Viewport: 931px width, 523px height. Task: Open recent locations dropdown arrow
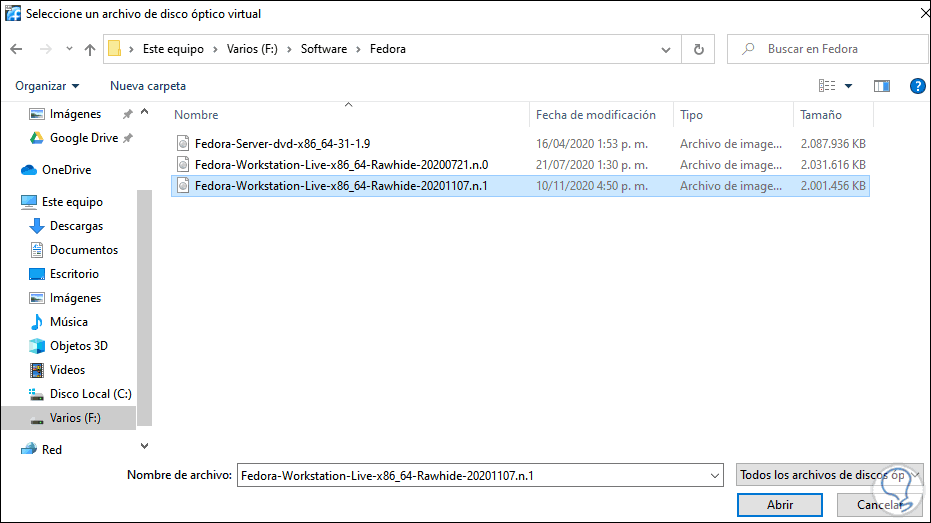click(x=69, y=49)
